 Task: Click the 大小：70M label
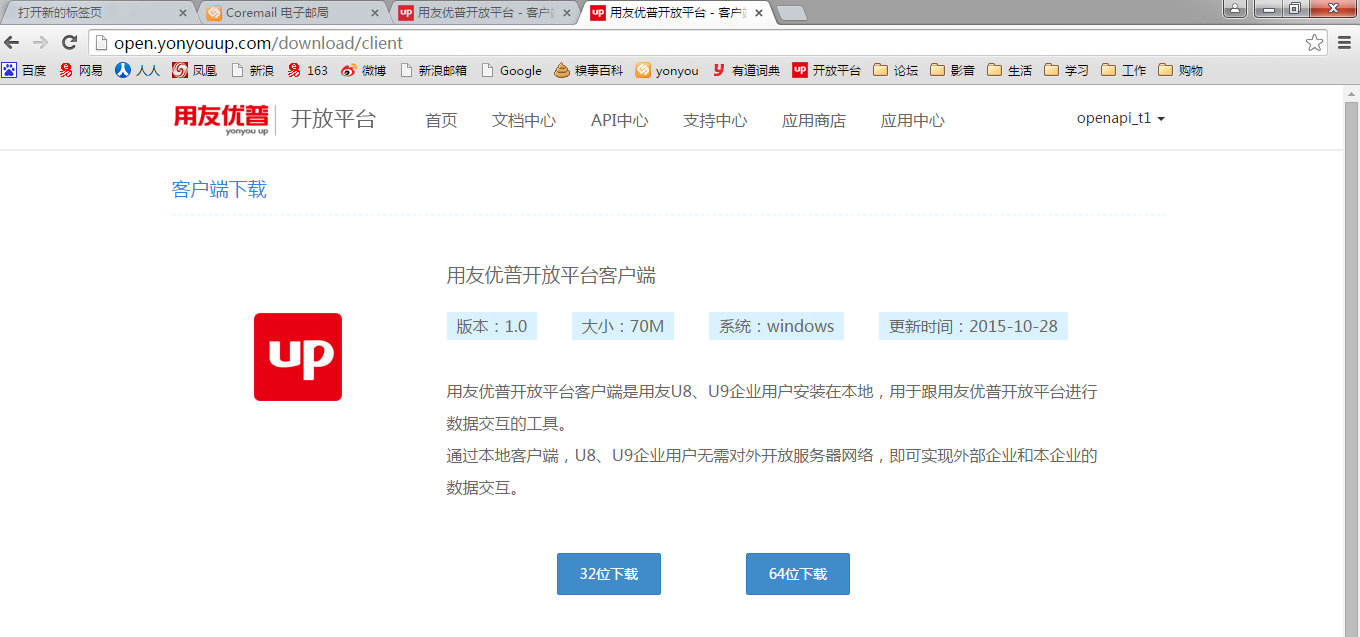pyautogui.click(x=623, y=326)
